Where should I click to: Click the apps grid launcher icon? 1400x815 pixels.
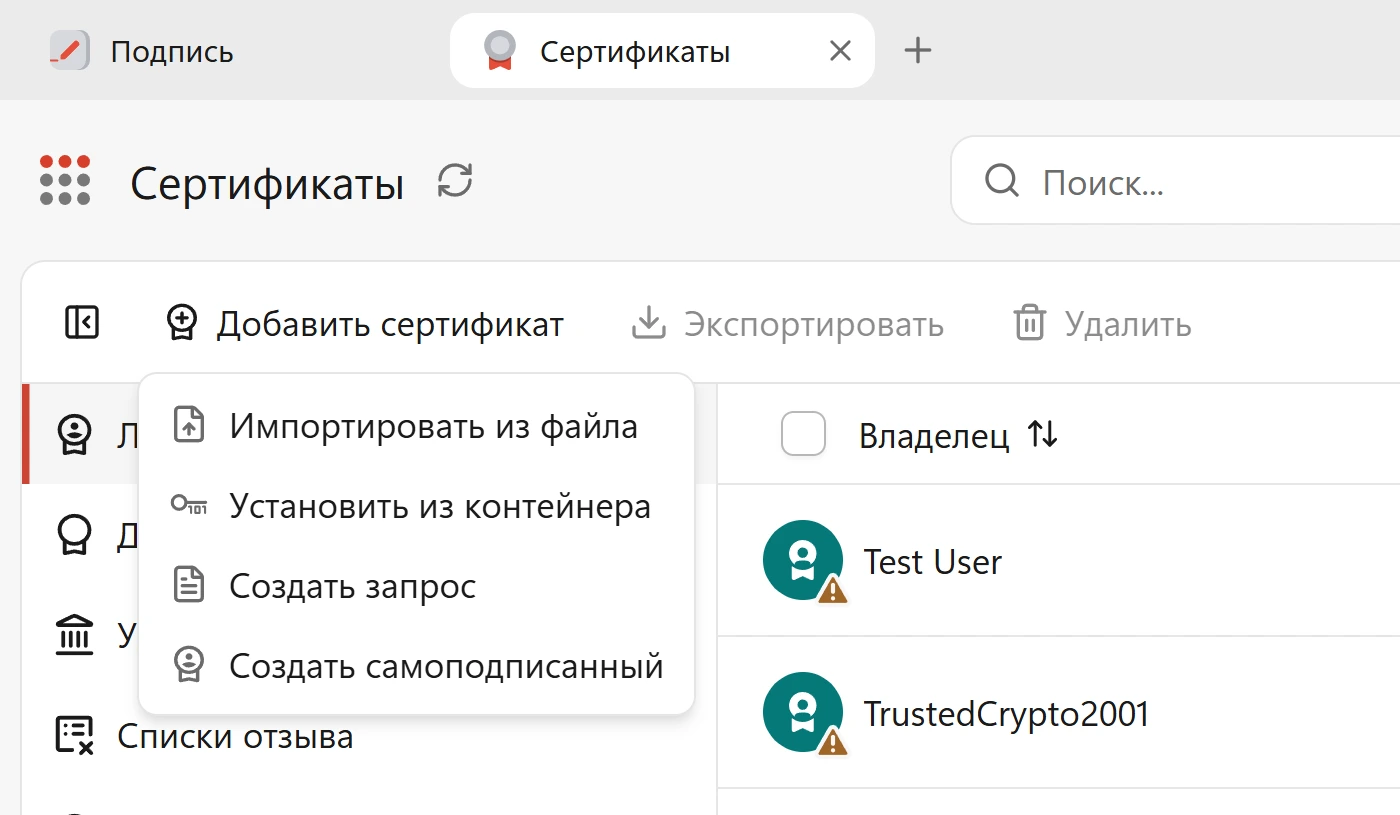[65, 180]
